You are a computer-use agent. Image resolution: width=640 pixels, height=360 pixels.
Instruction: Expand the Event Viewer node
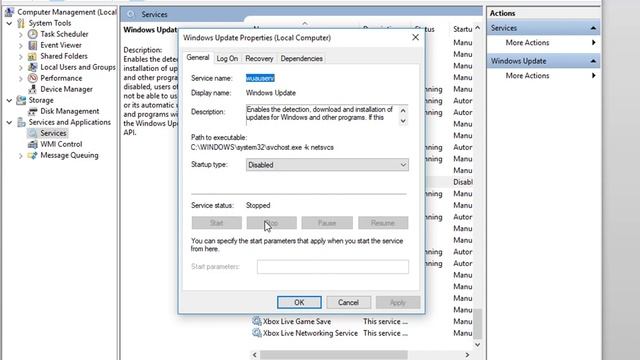[21, 46]
